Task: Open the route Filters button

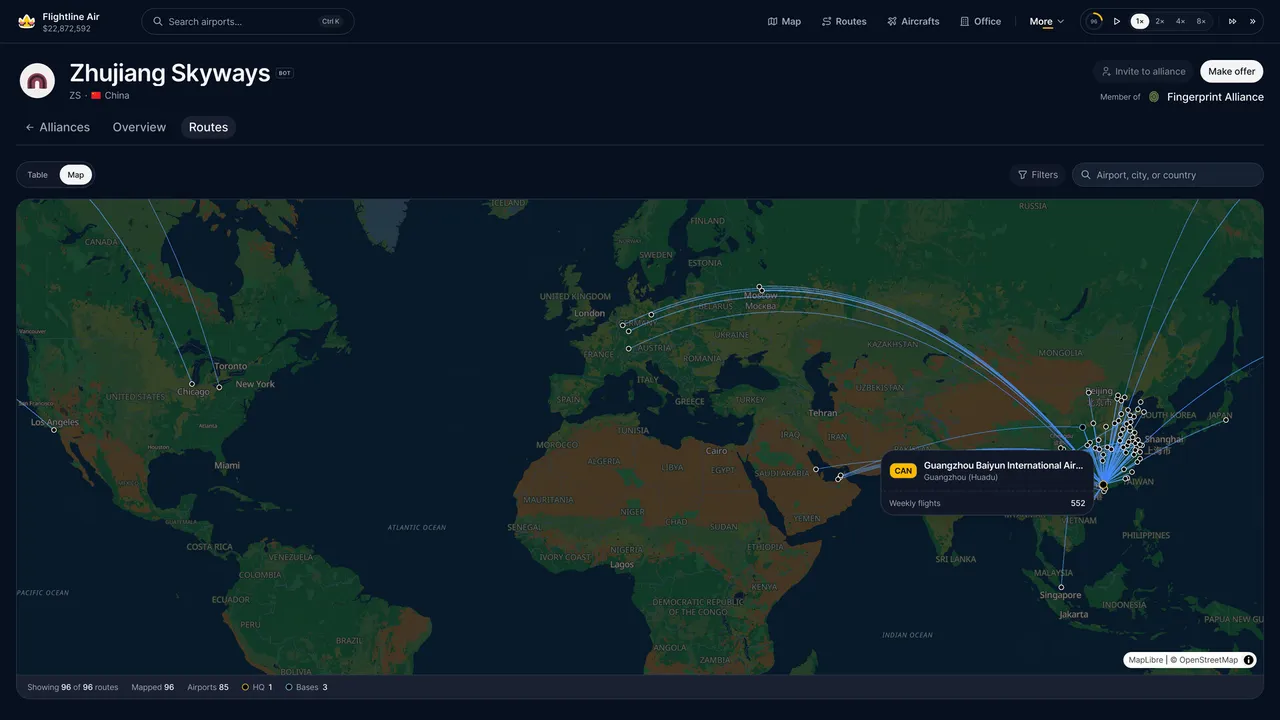Action: pyautogui.click(x=1037, y=175)
